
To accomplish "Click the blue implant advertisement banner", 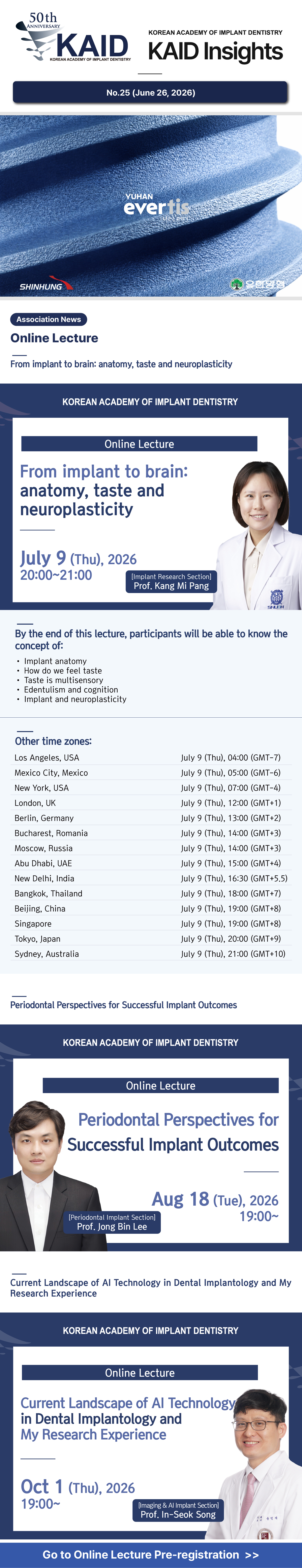I will (151, 206).
